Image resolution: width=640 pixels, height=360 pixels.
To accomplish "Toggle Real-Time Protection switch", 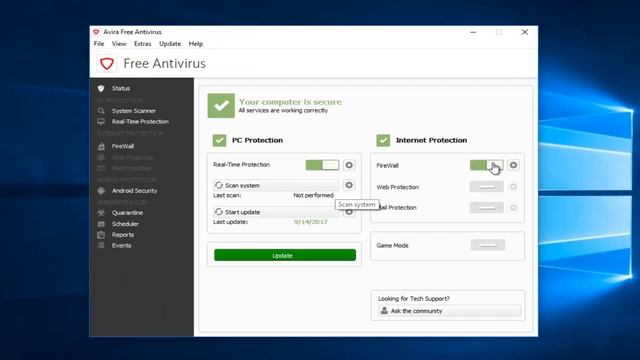I will point(322,165).
